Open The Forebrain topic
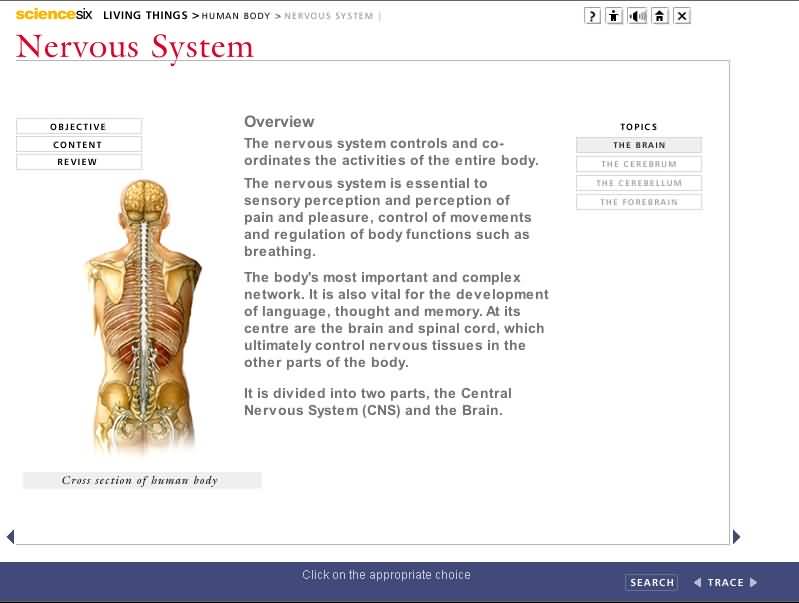Screen dimensions: 799x603 639,202
